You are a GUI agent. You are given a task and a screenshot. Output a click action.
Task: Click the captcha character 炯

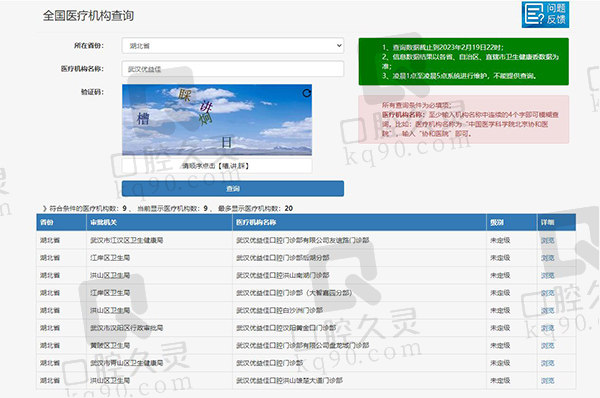click(x=205, y=119)
